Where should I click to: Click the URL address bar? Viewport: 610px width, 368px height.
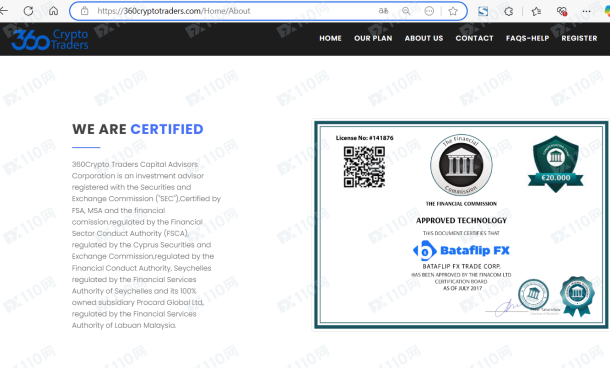pyautogui.click(x=268, y=11)
